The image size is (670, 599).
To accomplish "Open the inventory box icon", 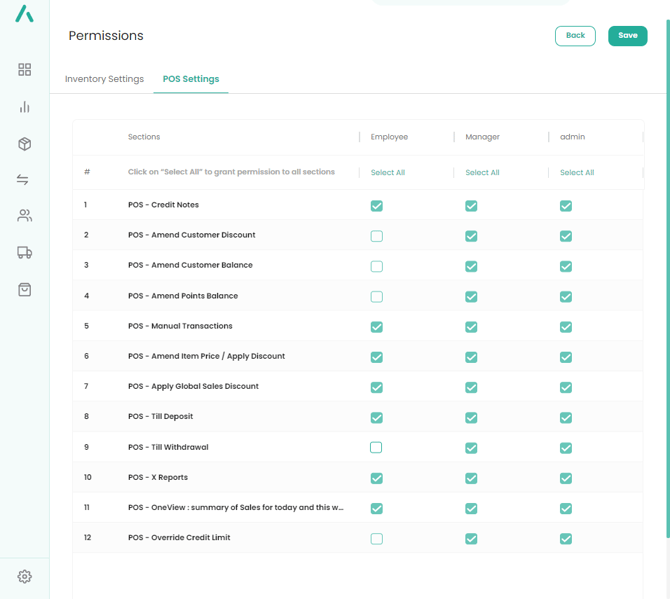I will coord(25,144).
